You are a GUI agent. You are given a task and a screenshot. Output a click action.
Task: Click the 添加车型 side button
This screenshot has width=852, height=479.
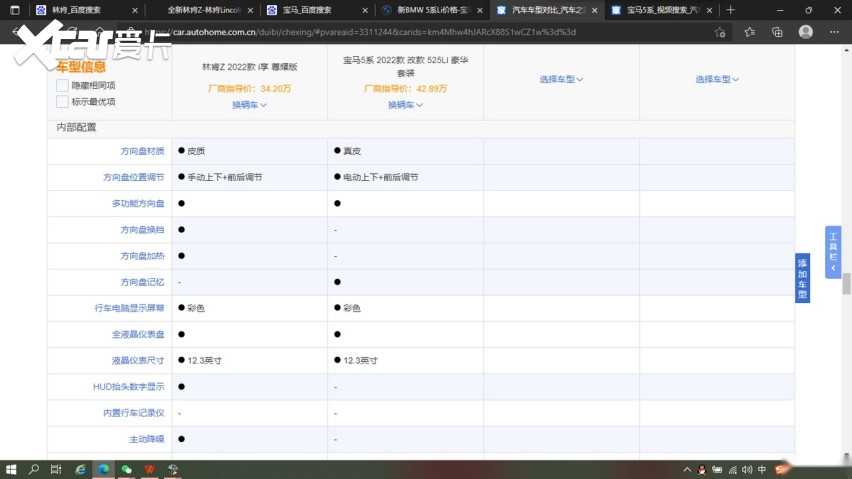[803, 278]
